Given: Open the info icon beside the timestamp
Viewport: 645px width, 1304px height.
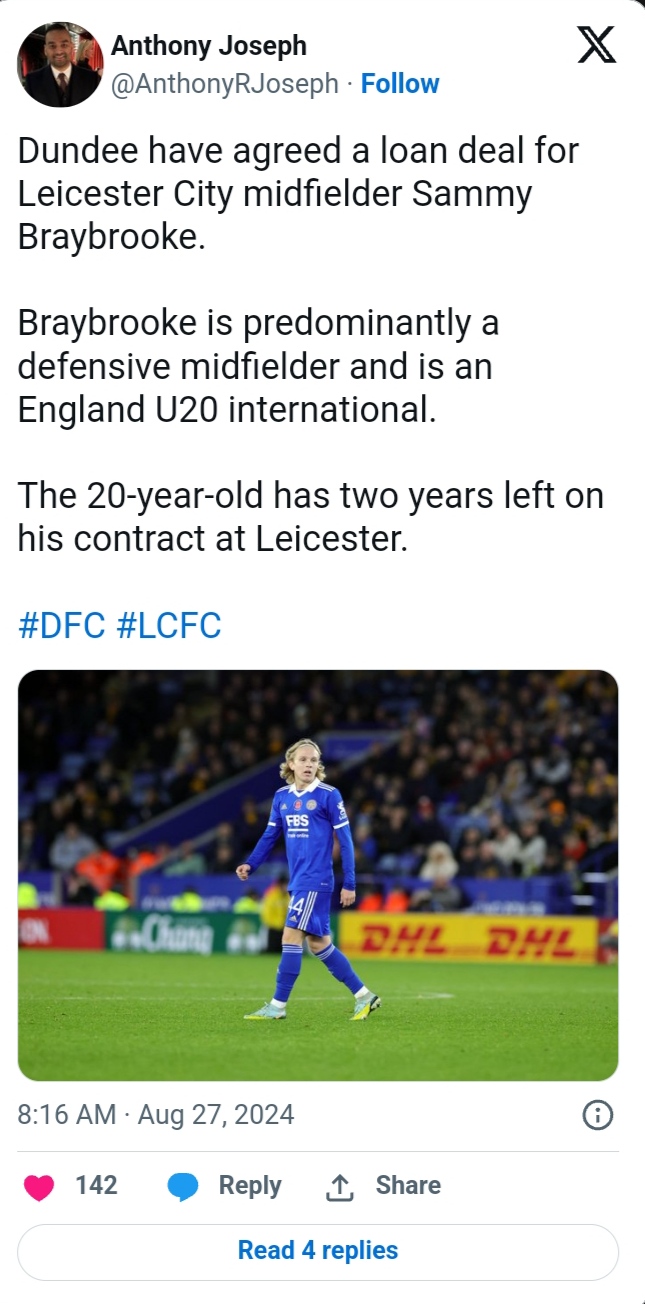Looking at the screenshot, I should pyautogui.click(x=597, y=1115).
